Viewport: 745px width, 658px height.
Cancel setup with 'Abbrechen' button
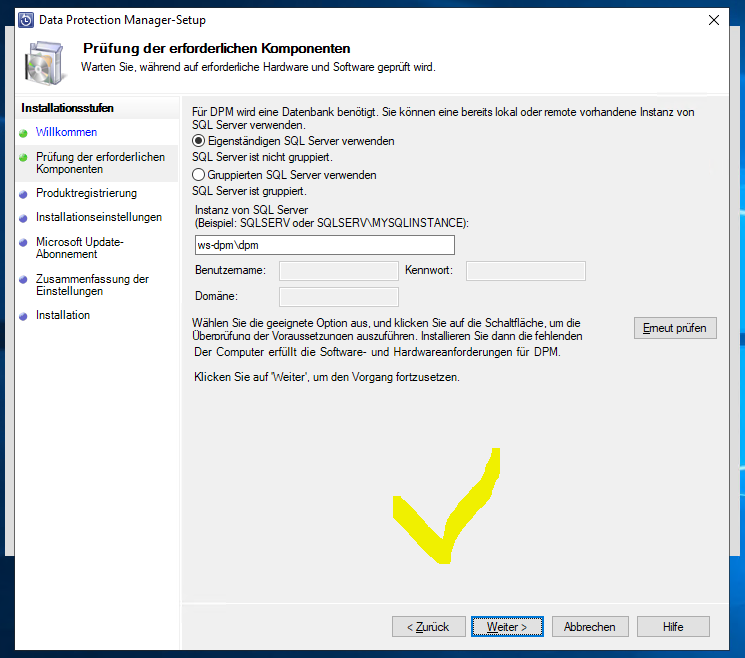tap(590, 627)
